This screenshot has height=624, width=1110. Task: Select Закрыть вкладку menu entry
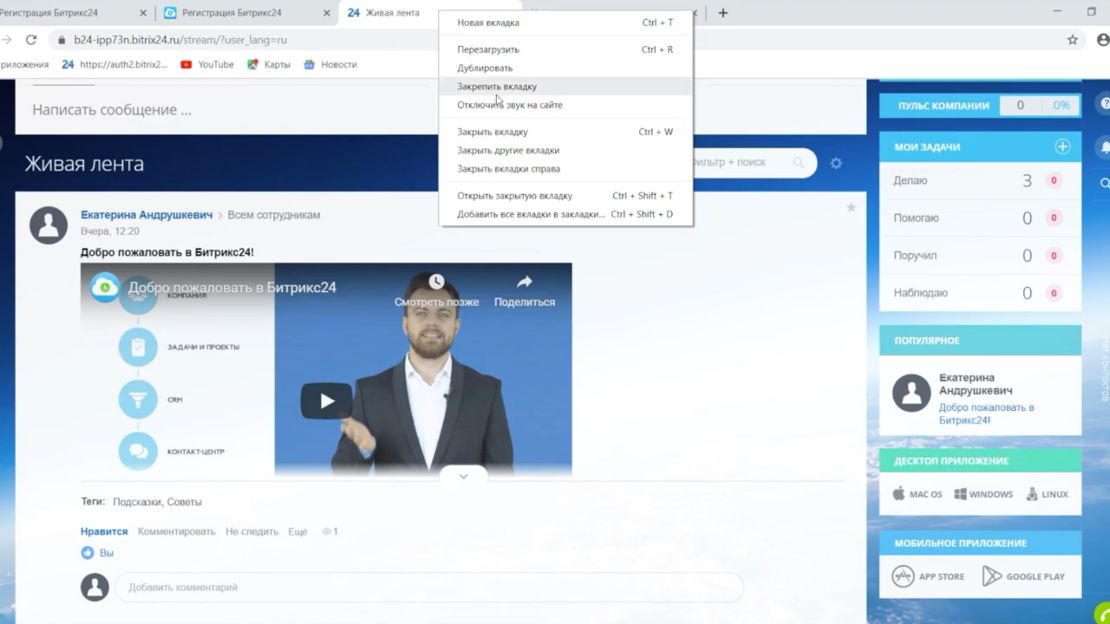[566, 132]
